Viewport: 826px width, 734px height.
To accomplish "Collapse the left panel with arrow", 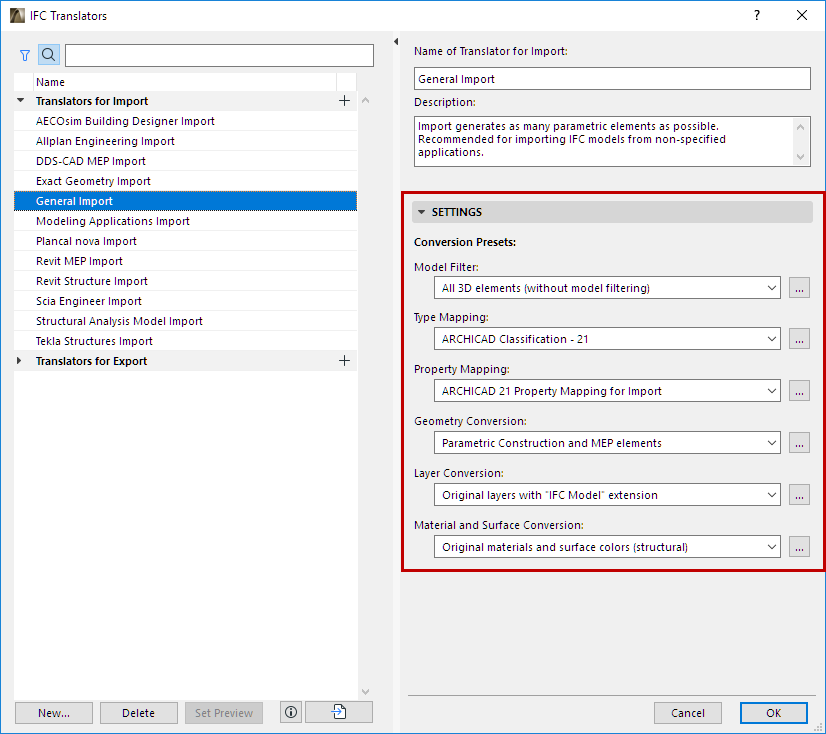I will pos(396,42).
